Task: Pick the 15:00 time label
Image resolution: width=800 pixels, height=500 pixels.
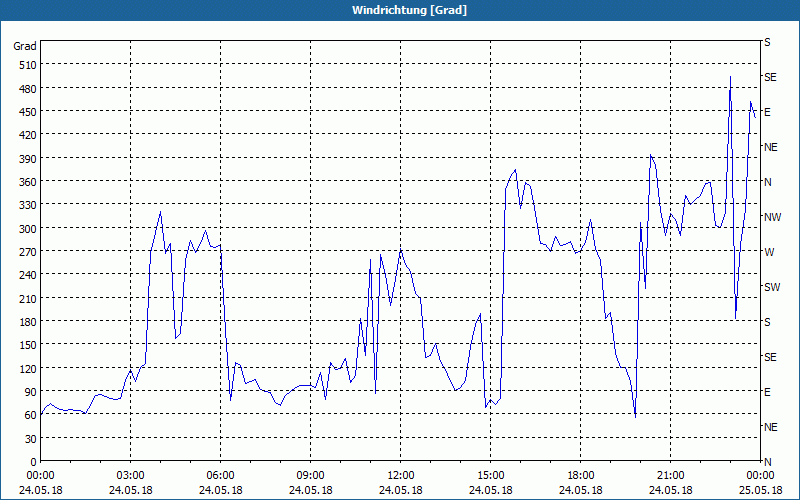Action: point(491,476)
